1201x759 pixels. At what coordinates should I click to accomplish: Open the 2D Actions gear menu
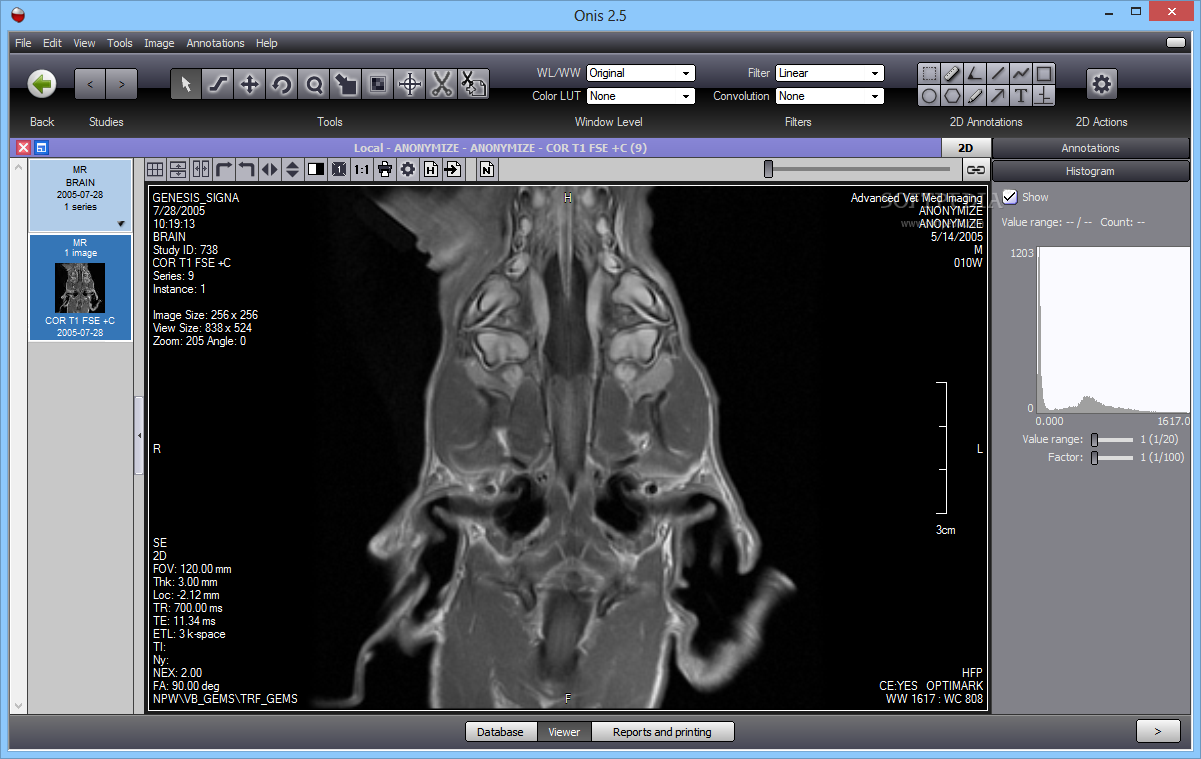tap(1102, 84)
